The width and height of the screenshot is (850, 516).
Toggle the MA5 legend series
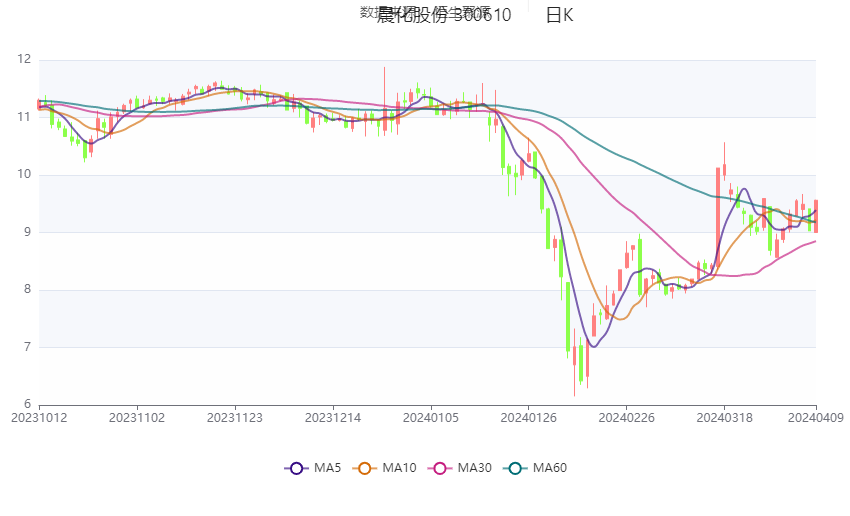click(x=313, y=468)
